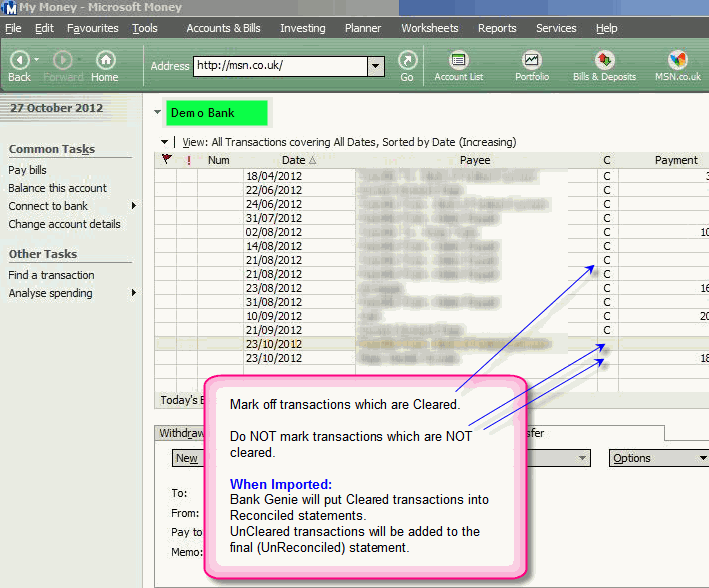This screenshot has width=709, height=588.
Task: Toggle cleared status on 10/09/2012 row
Action: click(x=607, y=316)
